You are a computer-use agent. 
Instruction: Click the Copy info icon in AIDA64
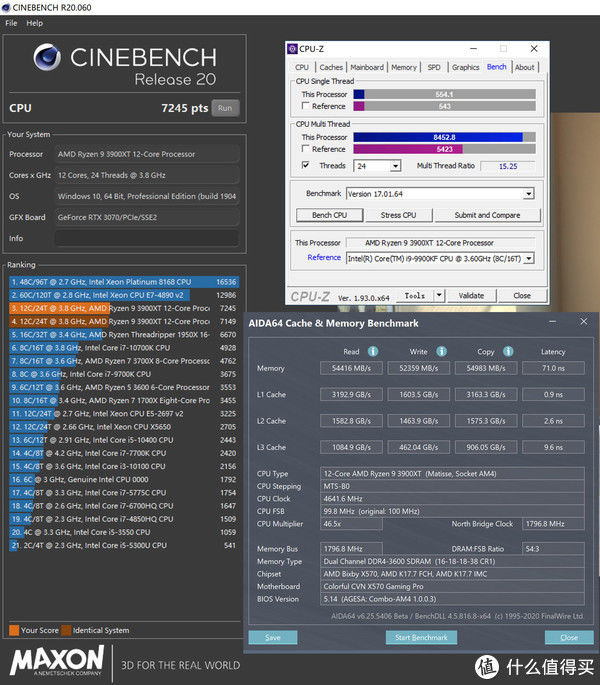click(x=508, y=351)
